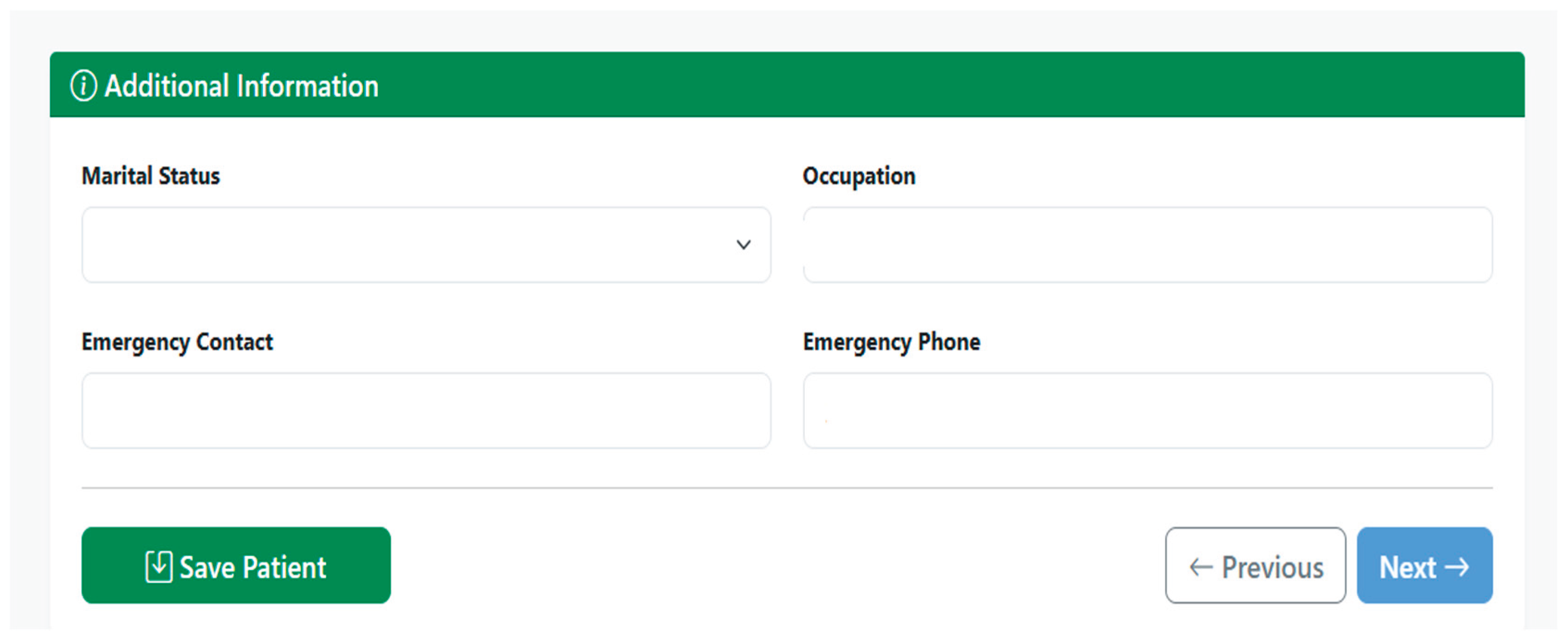Proceed using the blue Next button
The height and width of the screenshot is (639, 1568).
(1424, 565)
